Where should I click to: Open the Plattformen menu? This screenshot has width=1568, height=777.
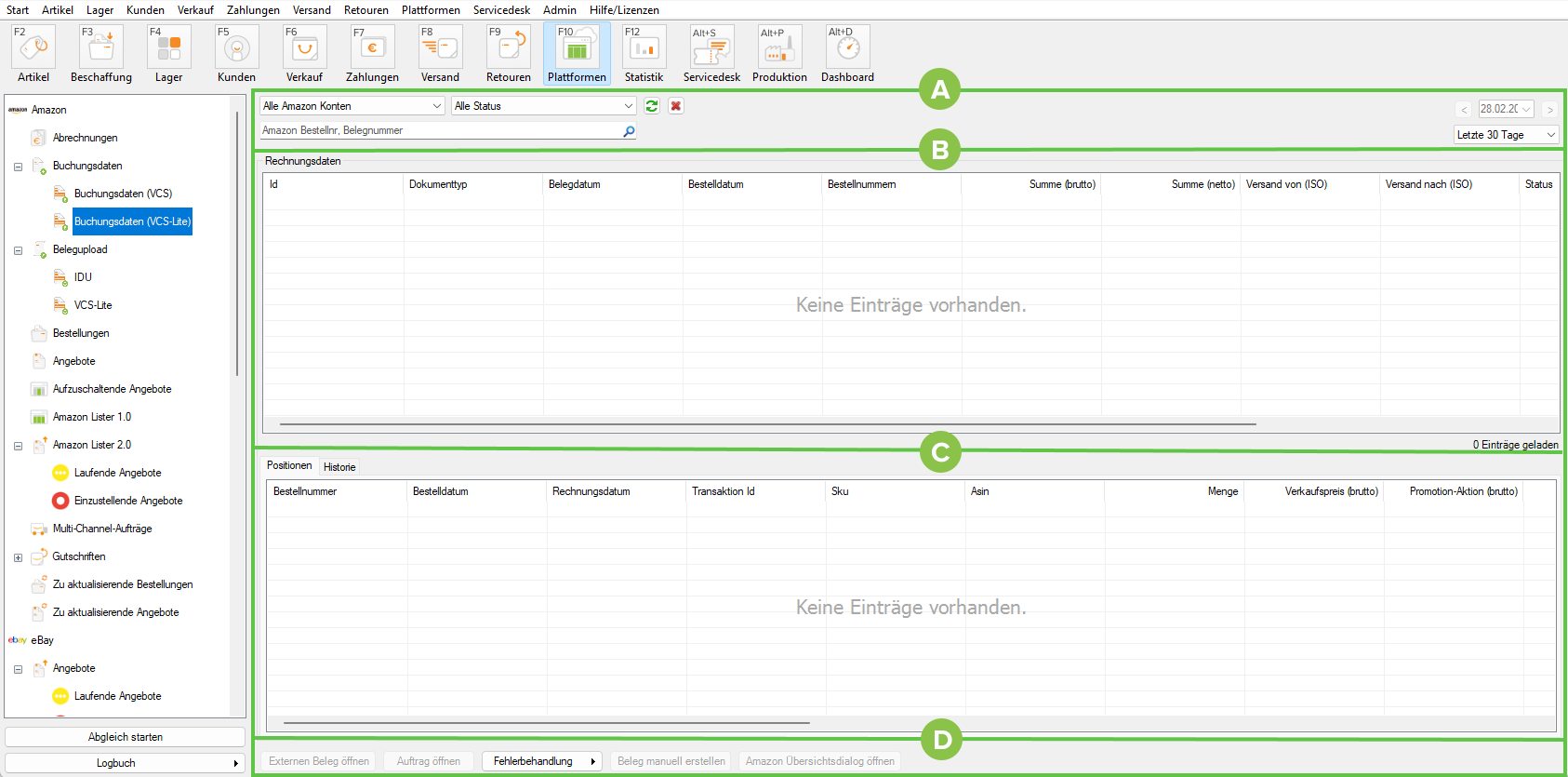(x=431, y=10)
